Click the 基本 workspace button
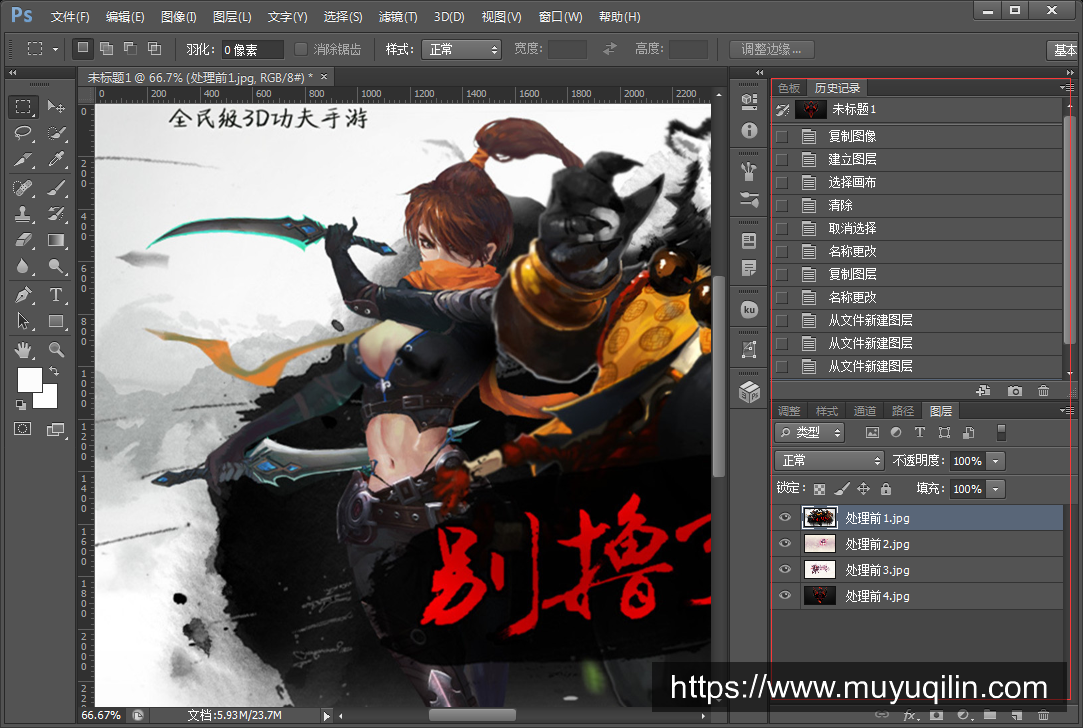1083x728 pixels. coord(1064,50)
